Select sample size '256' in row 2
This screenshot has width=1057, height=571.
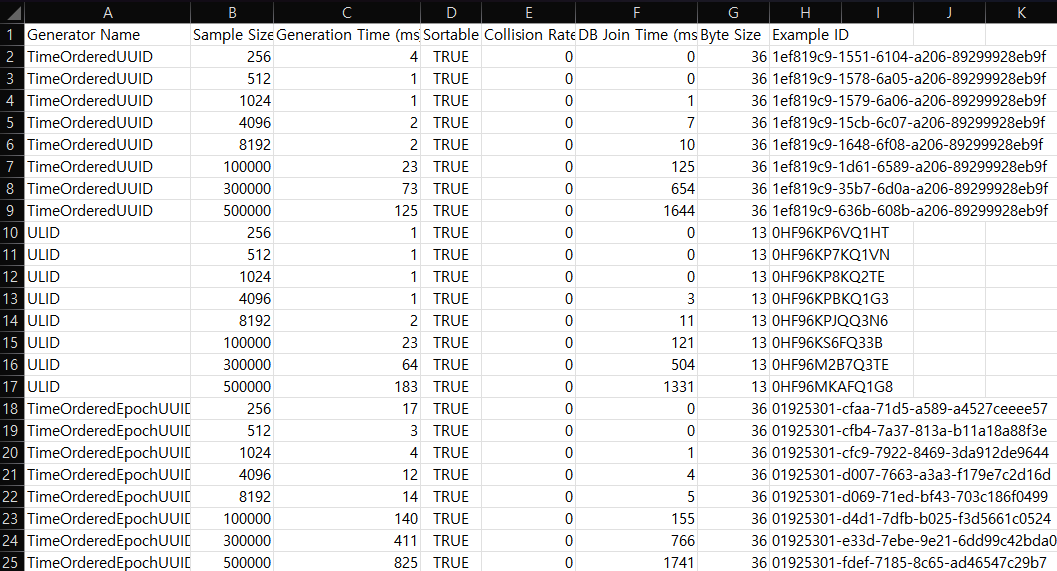[232, 57]
